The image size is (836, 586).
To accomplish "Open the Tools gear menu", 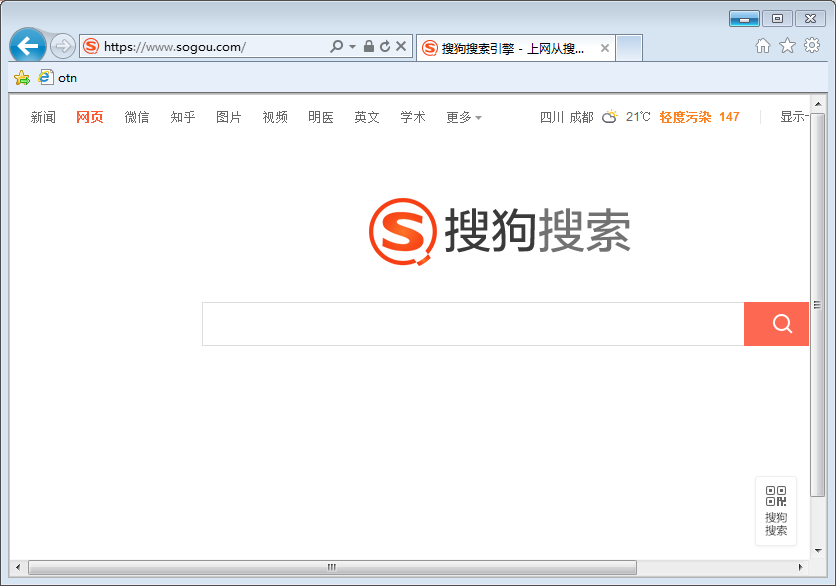I will 812,45.
